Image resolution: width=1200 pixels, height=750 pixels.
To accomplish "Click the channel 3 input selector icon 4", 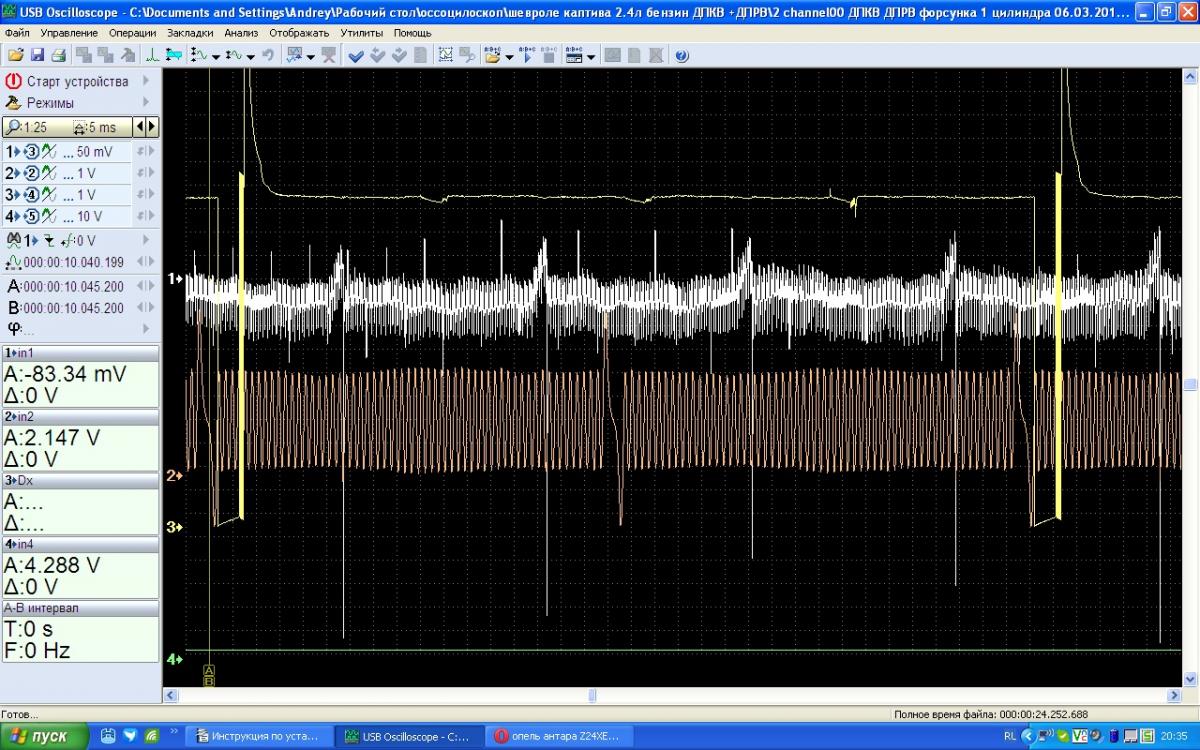I will [32, 195].
